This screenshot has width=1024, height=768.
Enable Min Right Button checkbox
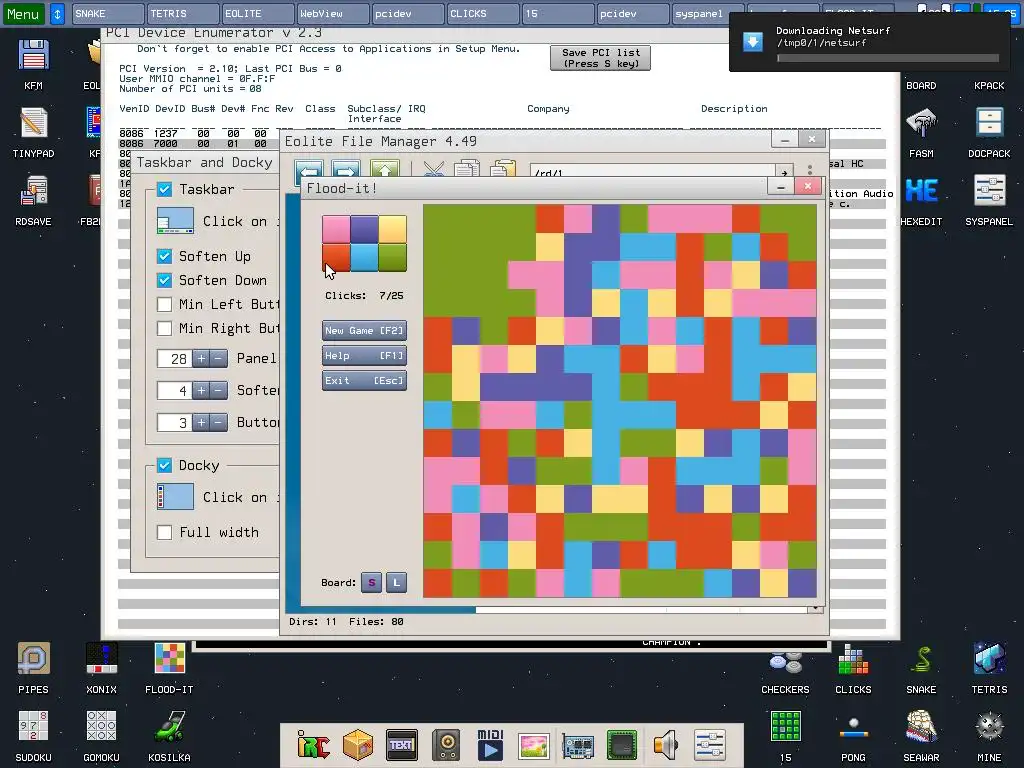165,328
